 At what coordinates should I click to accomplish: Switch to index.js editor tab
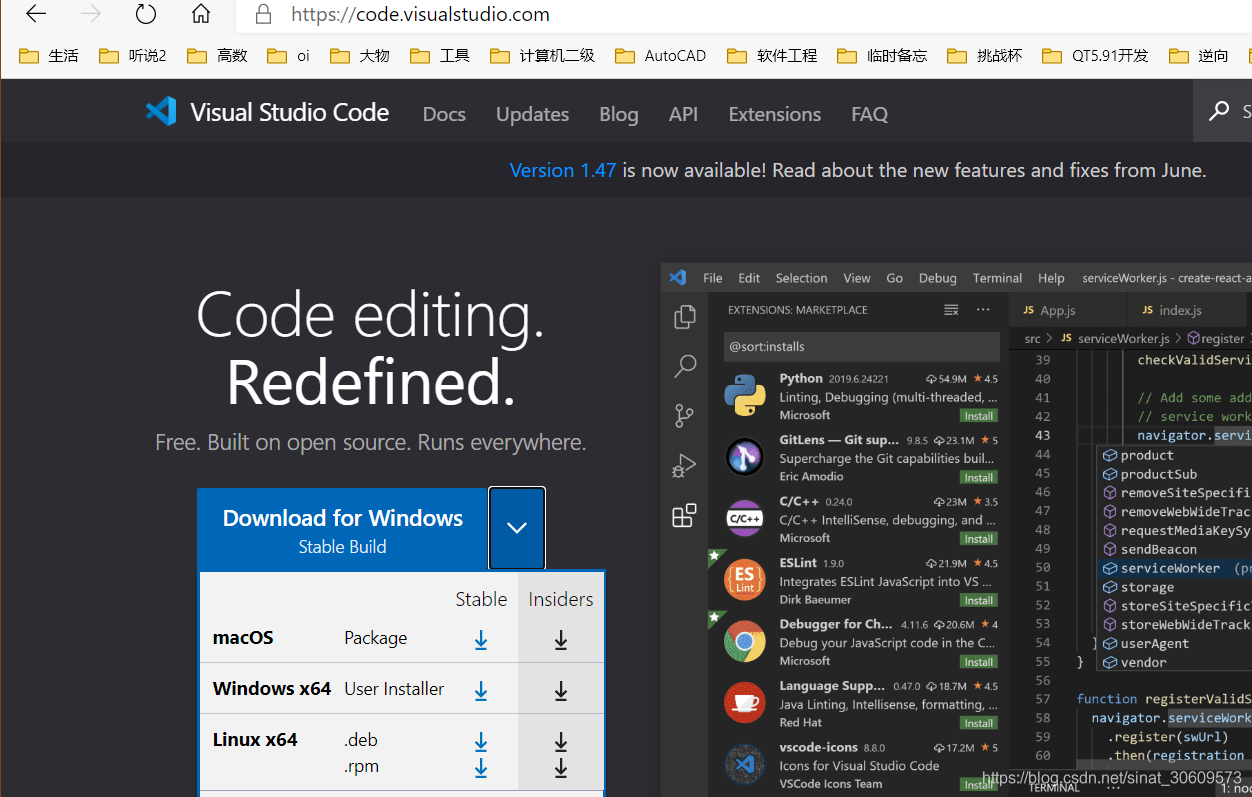tap(1180, 310)
